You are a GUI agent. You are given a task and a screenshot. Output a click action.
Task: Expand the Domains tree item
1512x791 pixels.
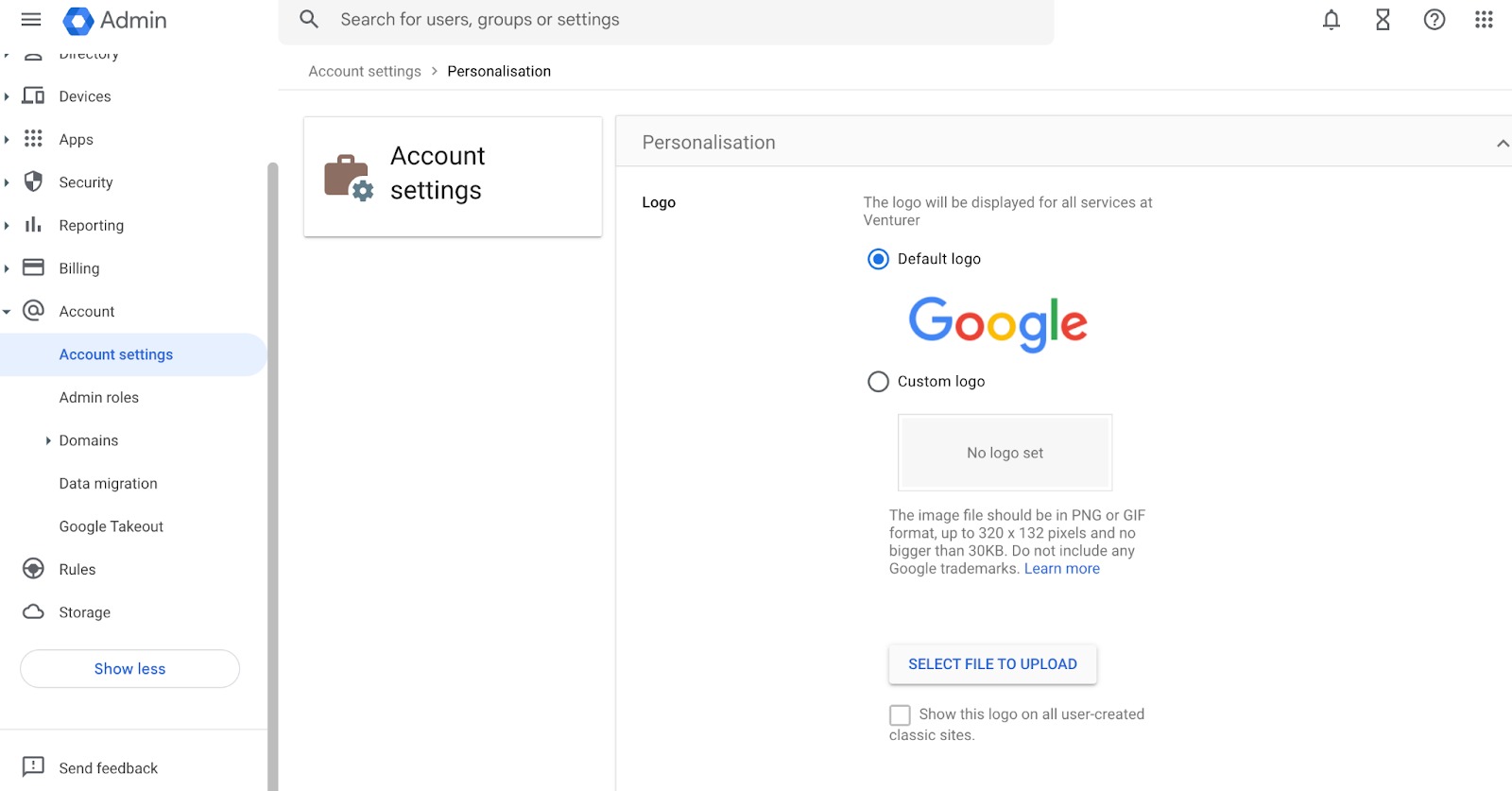coord(49,439)
